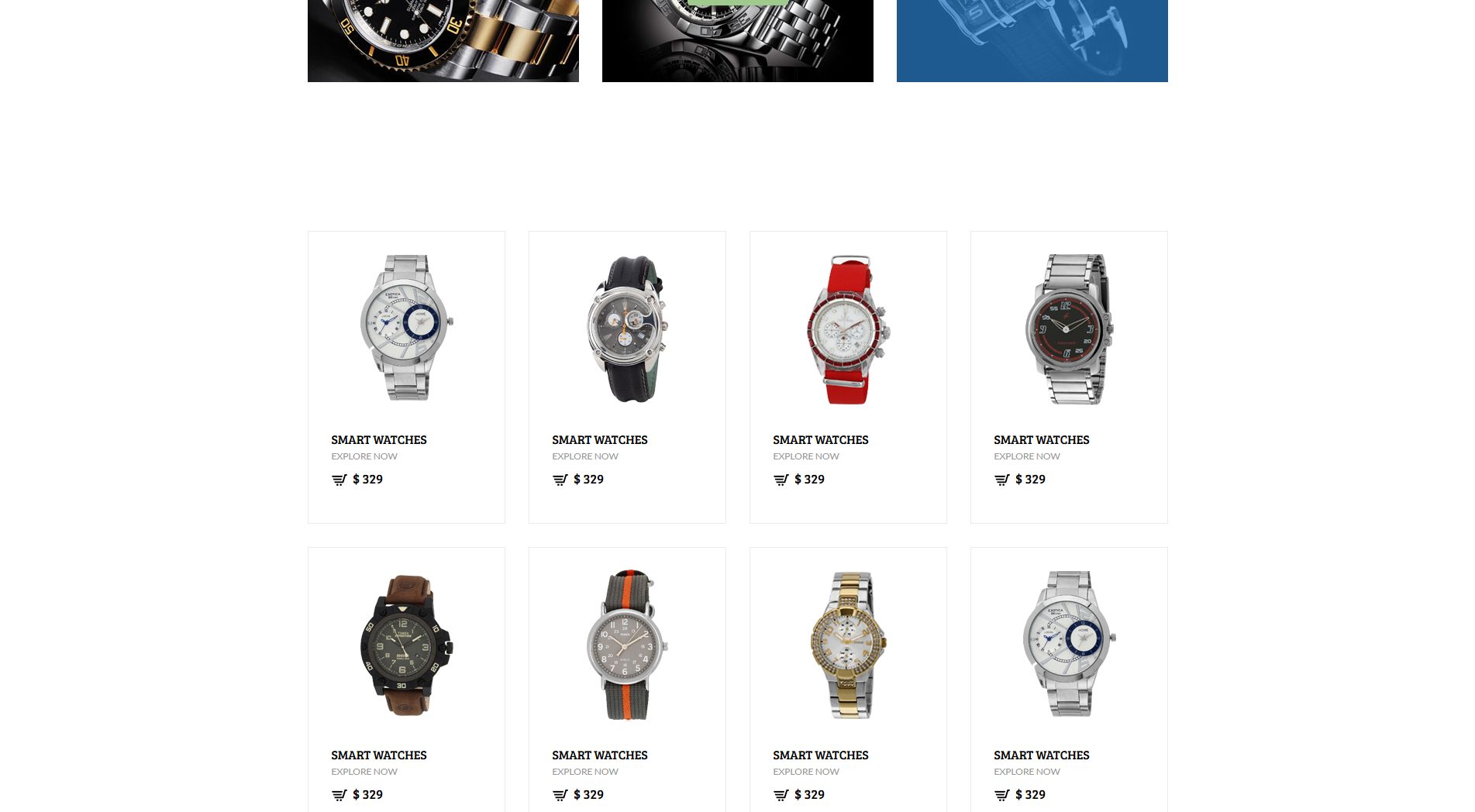View the black leather strap watch image
This screenshot has height=812, width=1475.
[x=627, y=329]
